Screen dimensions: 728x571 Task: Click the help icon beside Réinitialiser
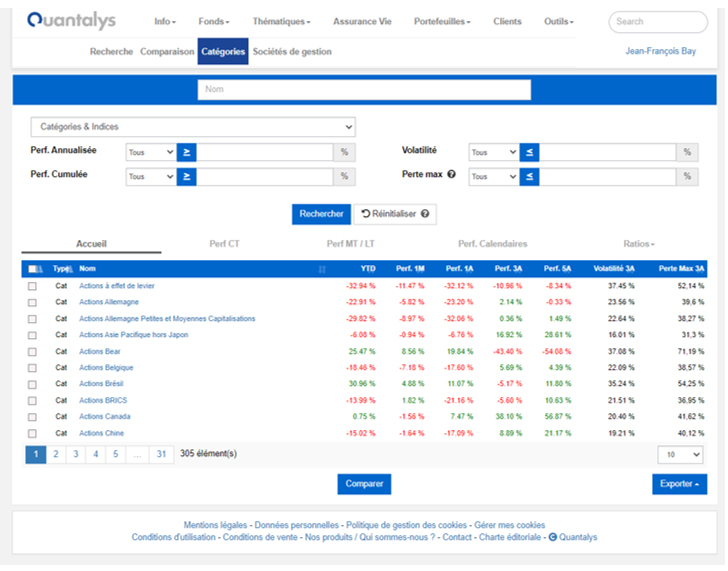[x=425, y=214]
